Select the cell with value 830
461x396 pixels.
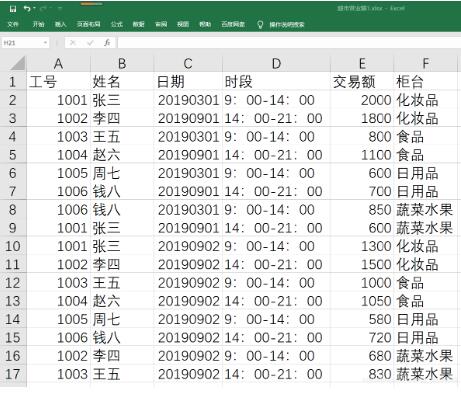pos(362,374)
